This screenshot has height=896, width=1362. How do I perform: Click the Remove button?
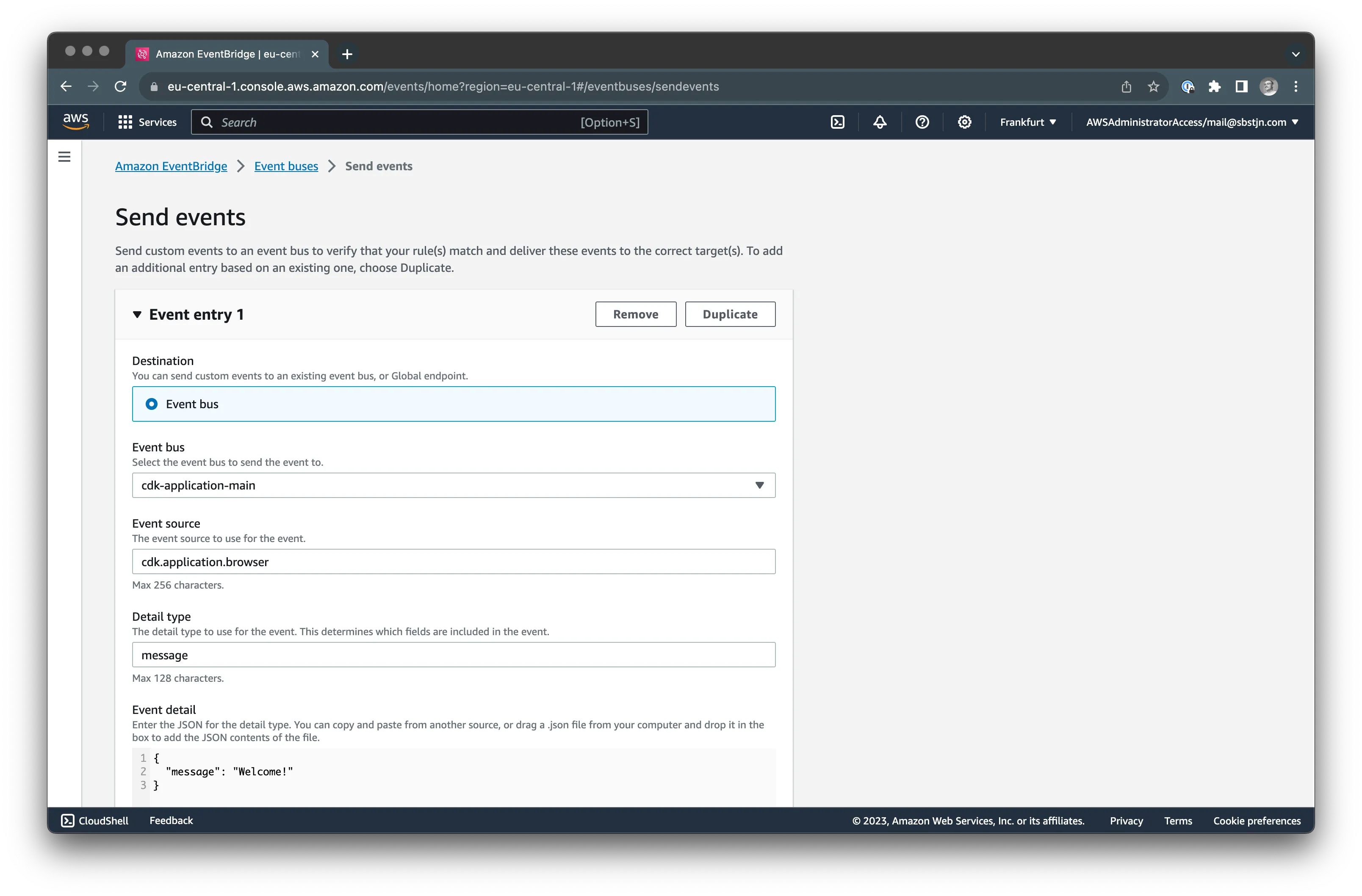click(x=635, y=314)
